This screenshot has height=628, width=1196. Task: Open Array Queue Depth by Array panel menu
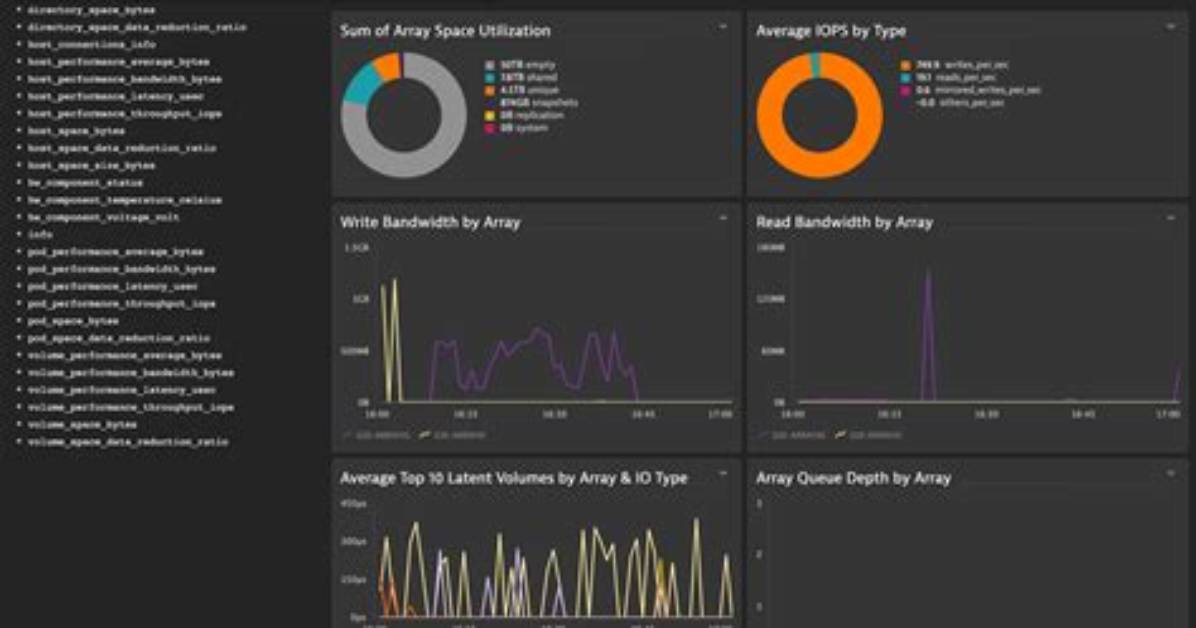pos(1171,474)
